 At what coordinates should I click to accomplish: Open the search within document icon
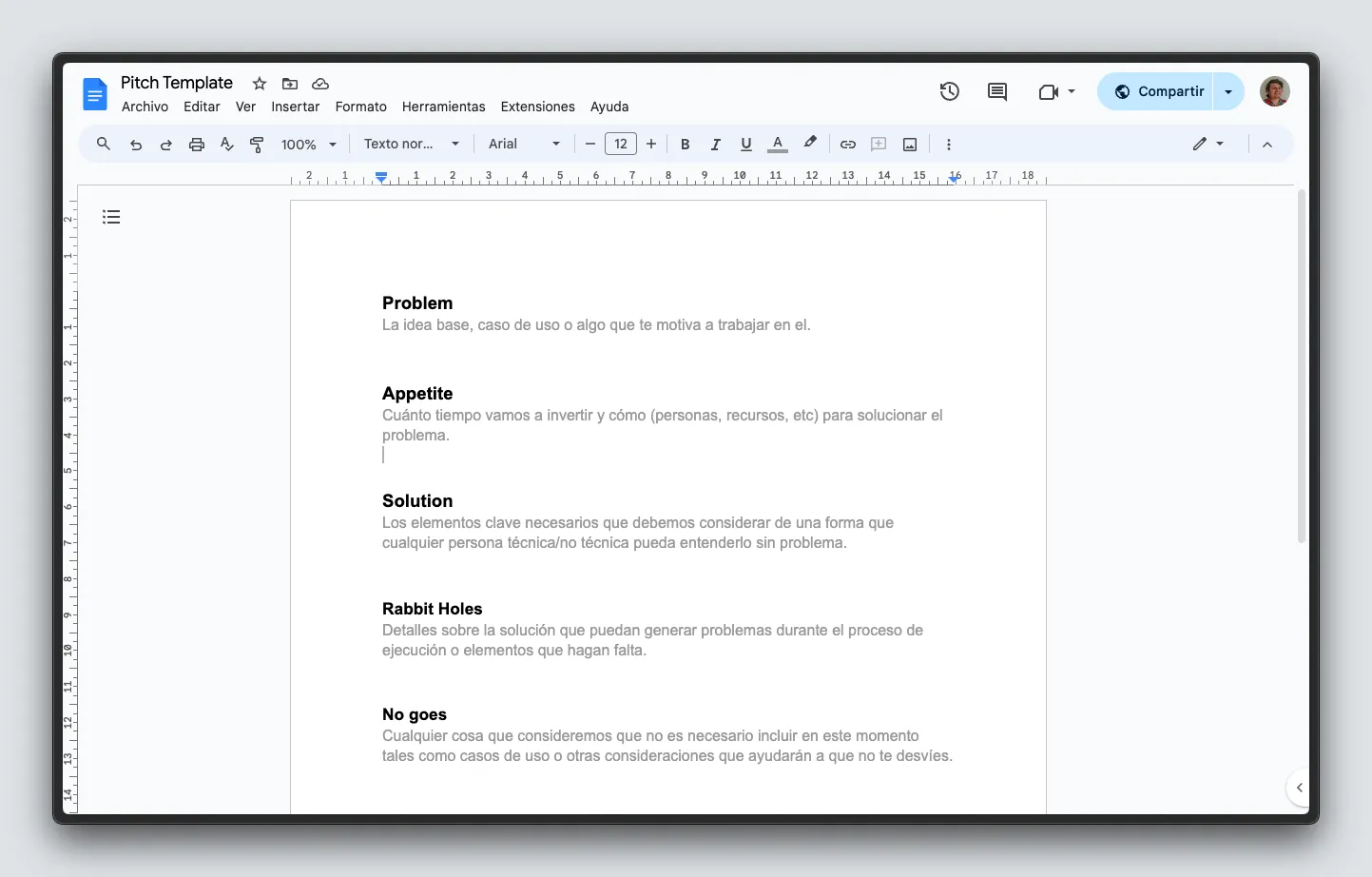tap(103, 144)
